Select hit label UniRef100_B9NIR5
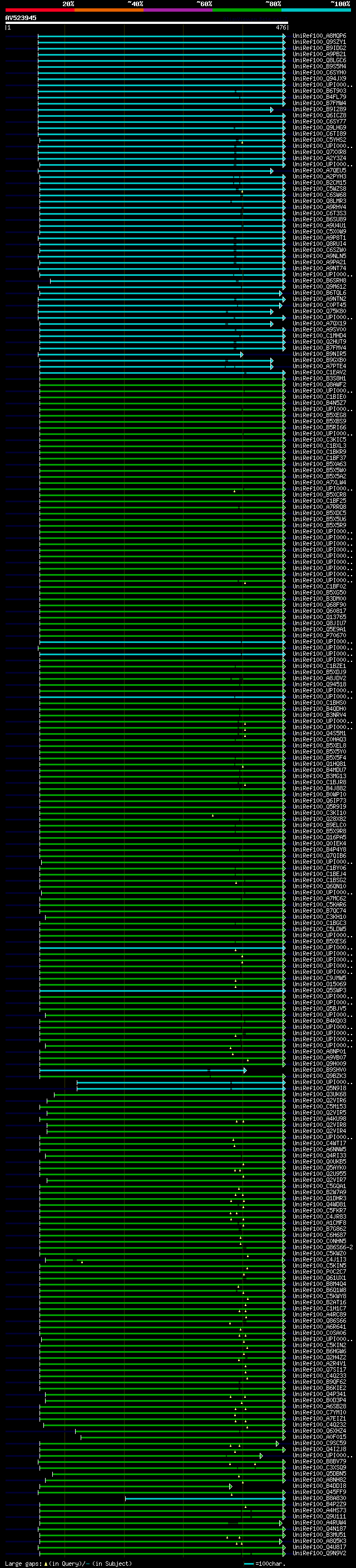Viewport: 356px width, 1568px height. [319, 354]
